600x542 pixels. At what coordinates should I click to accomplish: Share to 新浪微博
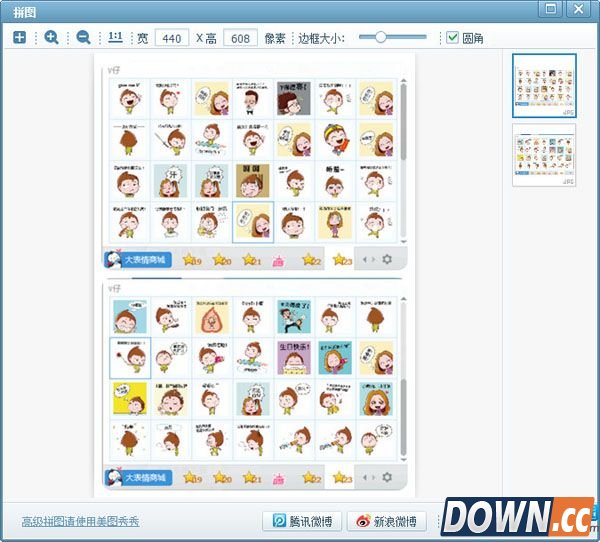386,521
